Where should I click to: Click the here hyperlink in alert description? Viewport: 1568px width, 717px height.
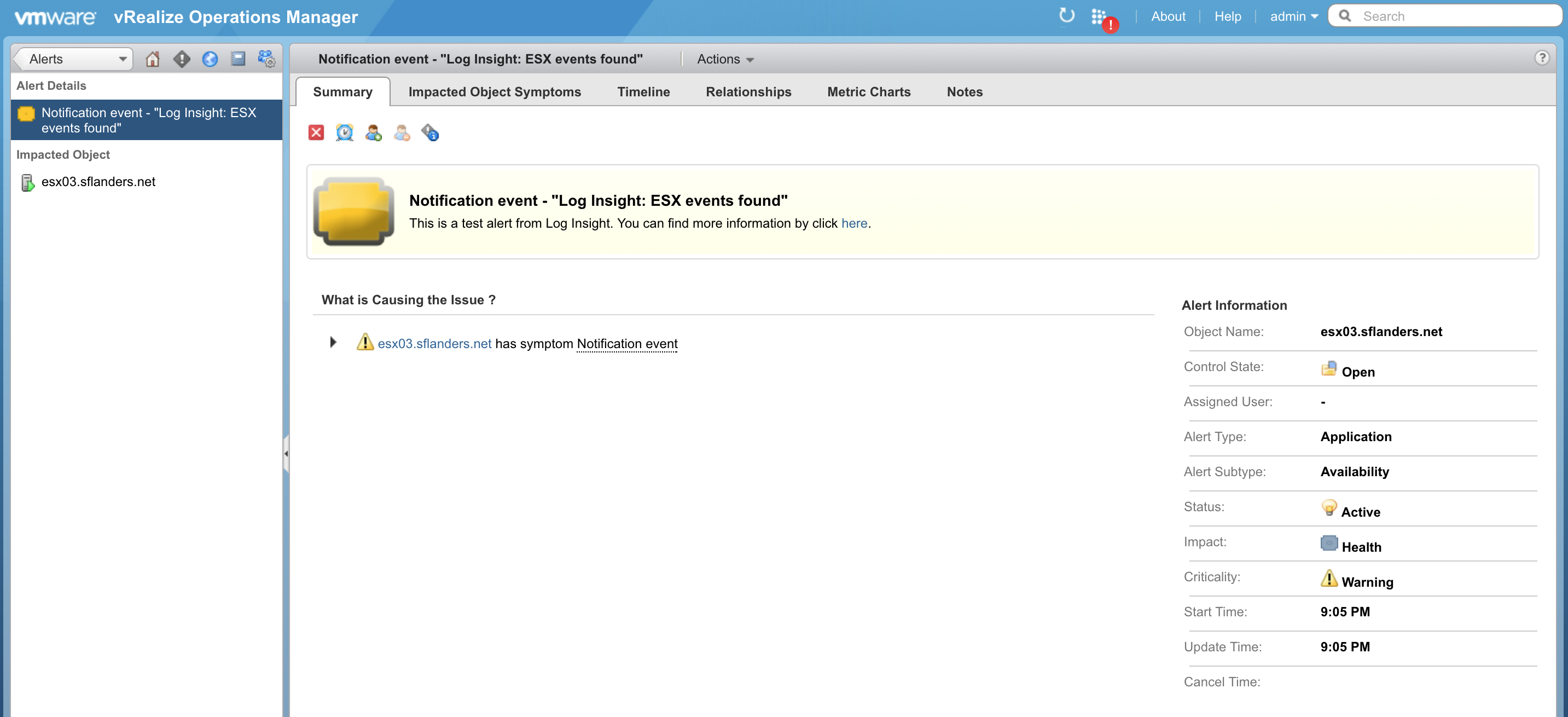854,222
